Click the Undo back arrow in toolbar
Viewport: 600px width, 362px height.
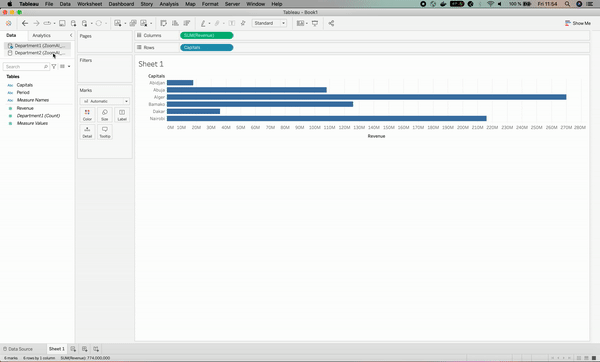pos(25,23)
